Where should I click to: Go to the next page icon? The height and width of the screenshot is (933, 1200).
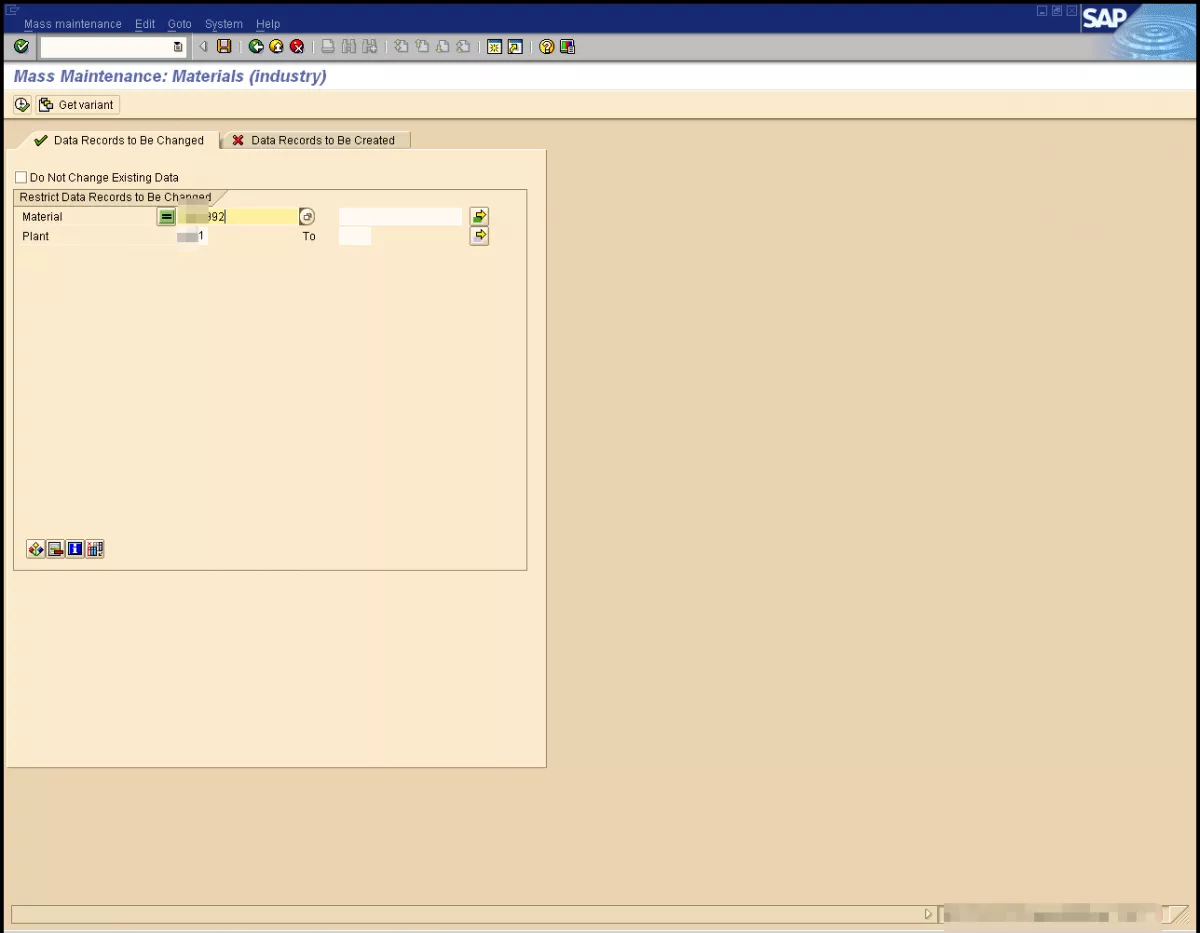pyautogui.click(x=442, y=47)
